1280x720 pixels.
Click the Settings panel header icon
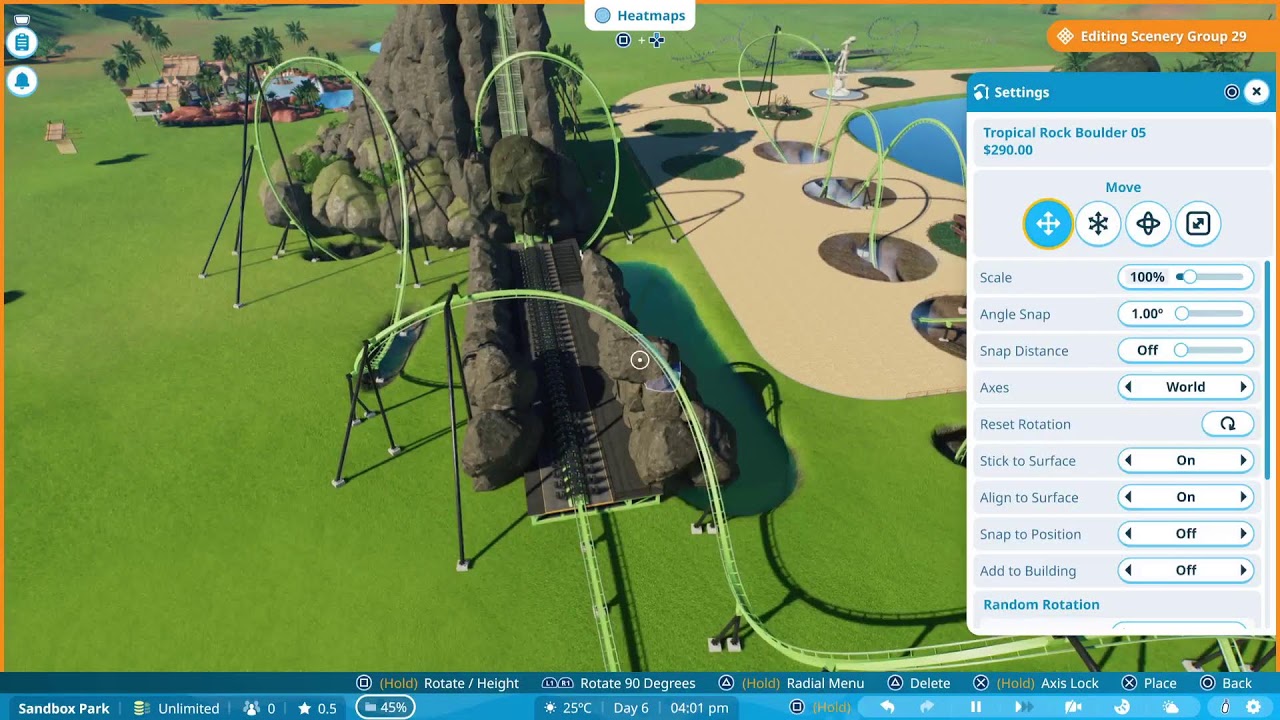click(x=981, y=92)
